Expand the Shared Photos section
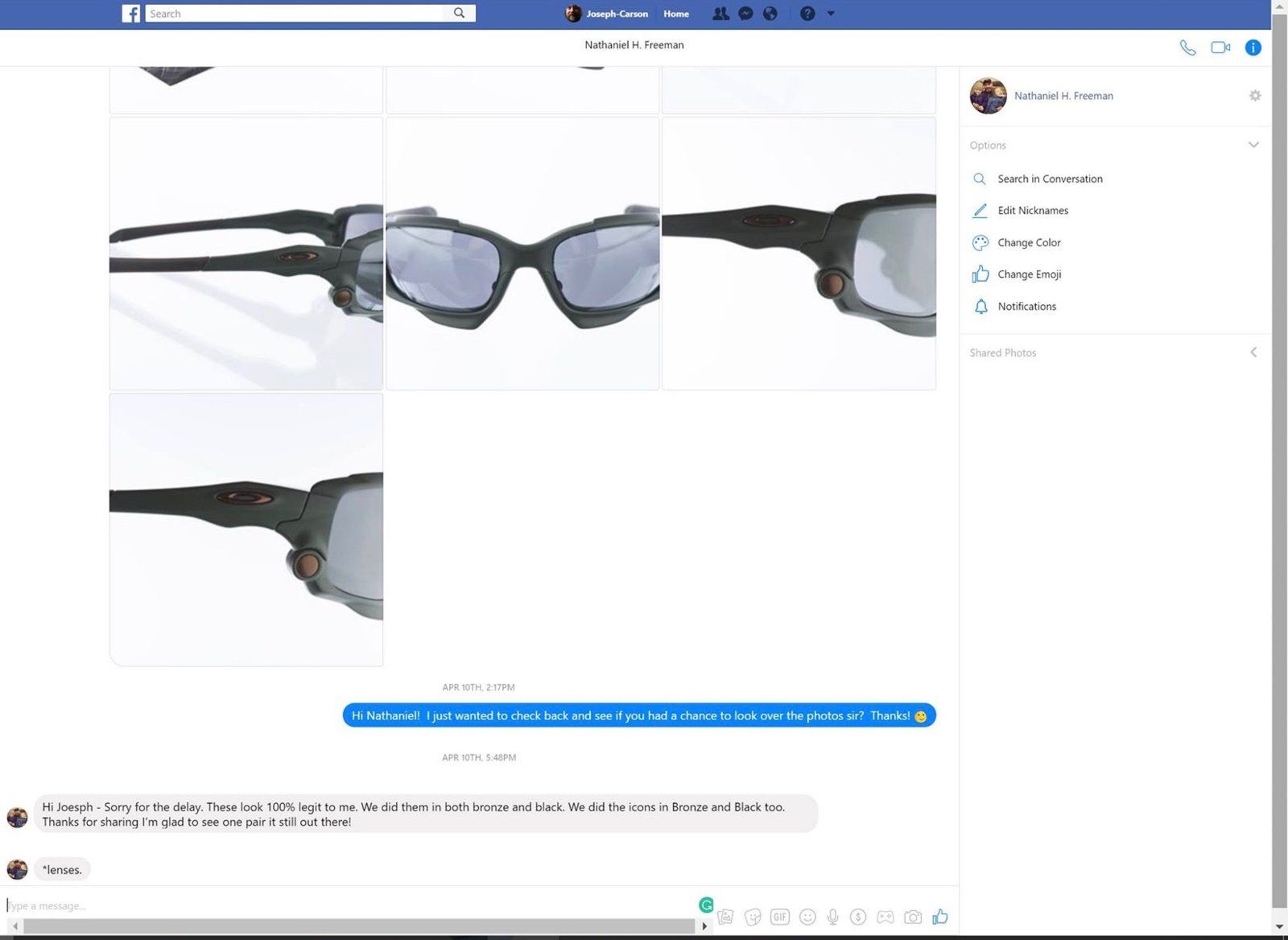Viewport: 1288px width, 940px height. click(x=1253, y=352)
